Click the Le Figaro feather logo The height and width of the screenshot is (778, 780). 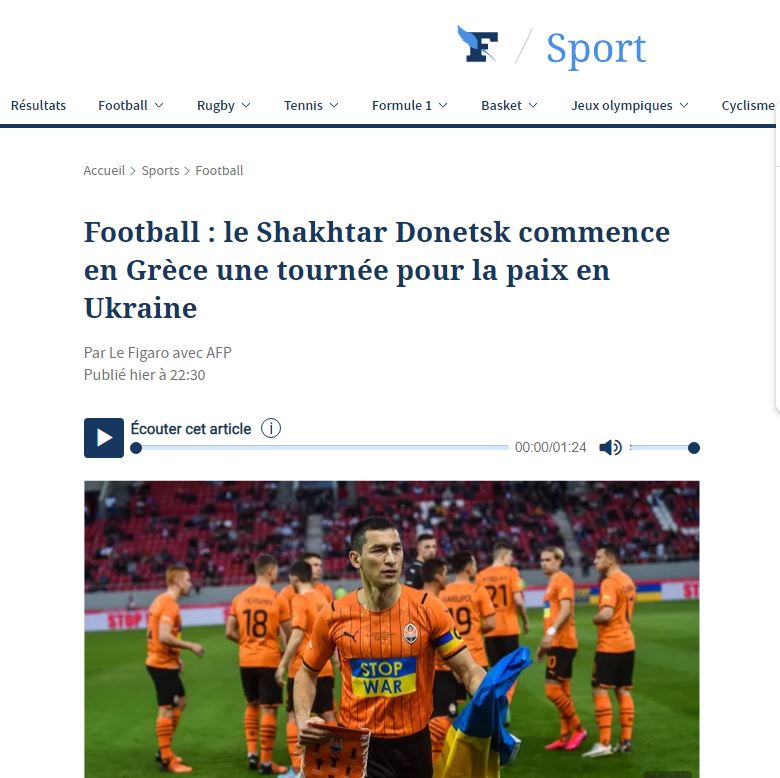(x=478, y=44)
